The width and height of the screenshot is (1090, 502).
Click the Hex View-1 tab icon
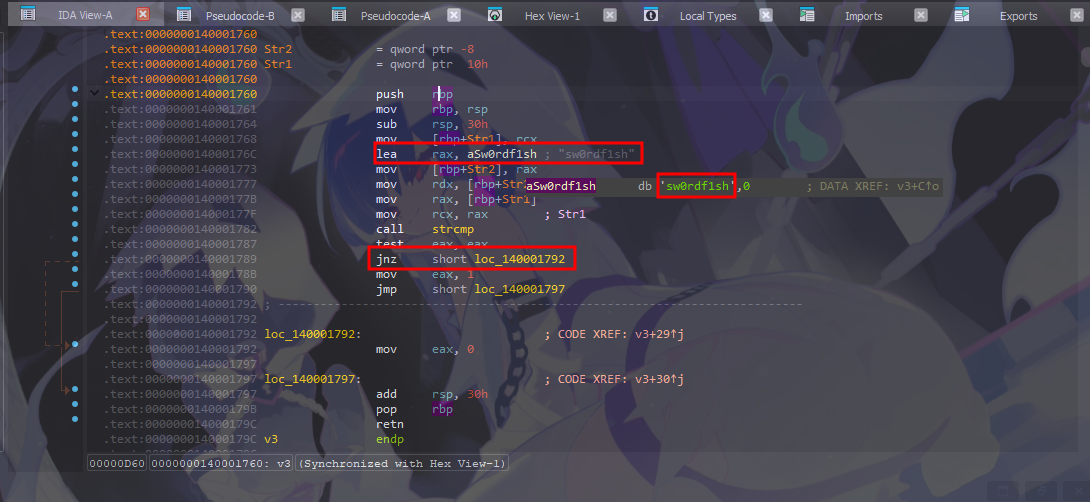point(494,15)
